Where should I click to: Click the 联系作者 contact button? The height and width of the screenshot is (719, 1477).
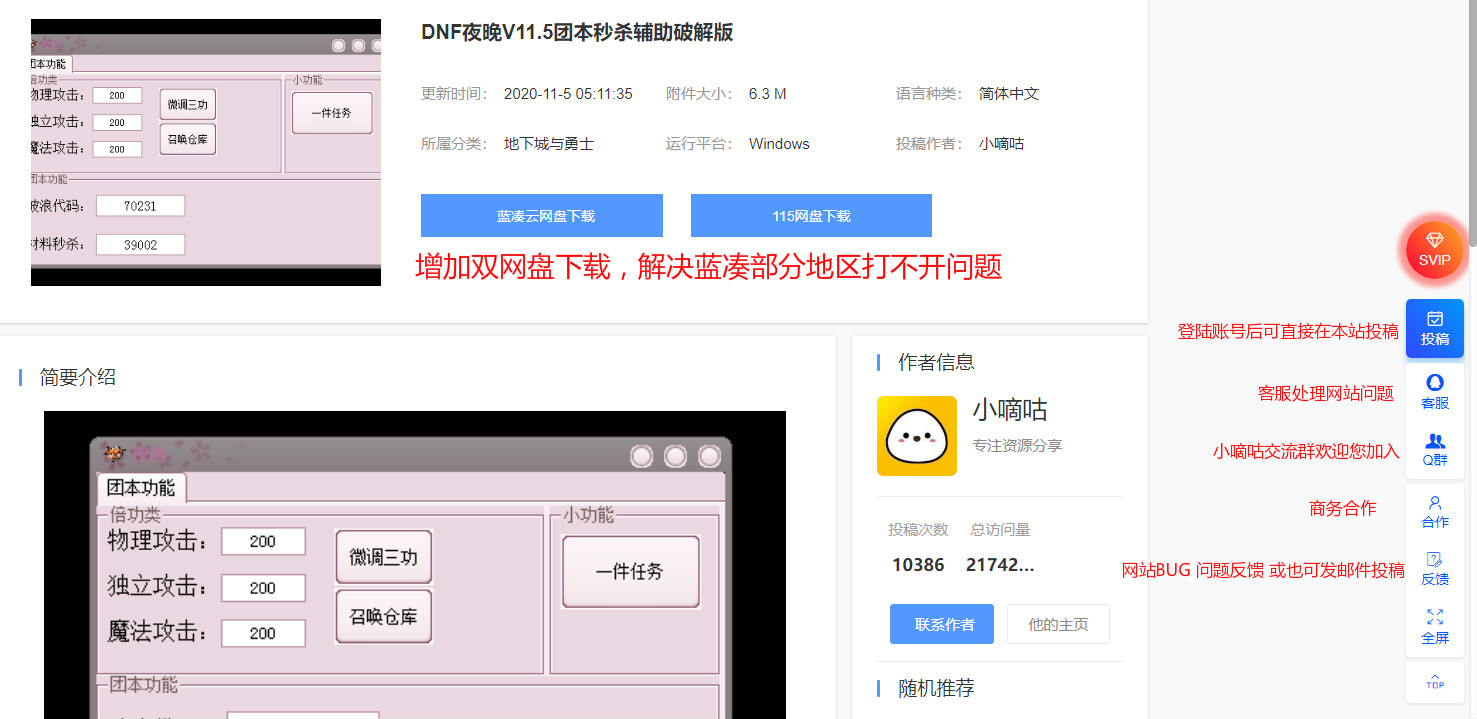tap(941, 623)
